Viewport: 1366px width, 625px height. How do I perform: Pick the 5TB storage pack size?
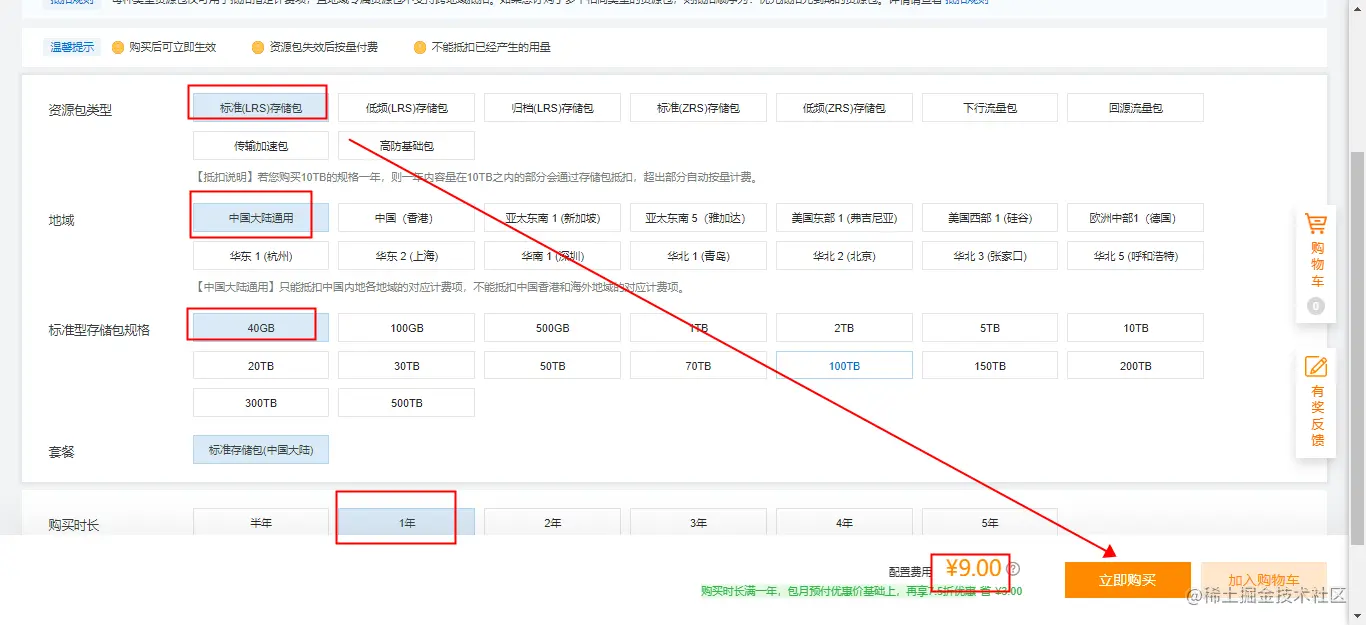990,328
